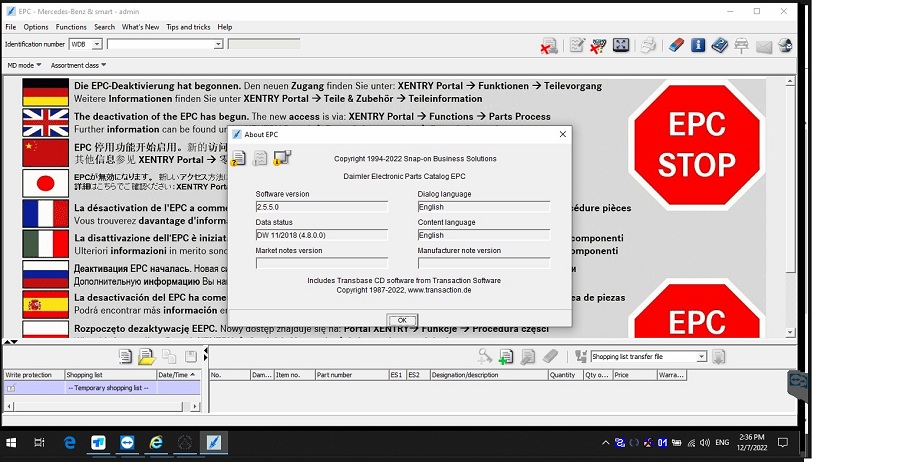Viewport: 900px width, 462px height.
Task: Toggle write protection lock on temporary shopping list
Action: pos(11,388)
